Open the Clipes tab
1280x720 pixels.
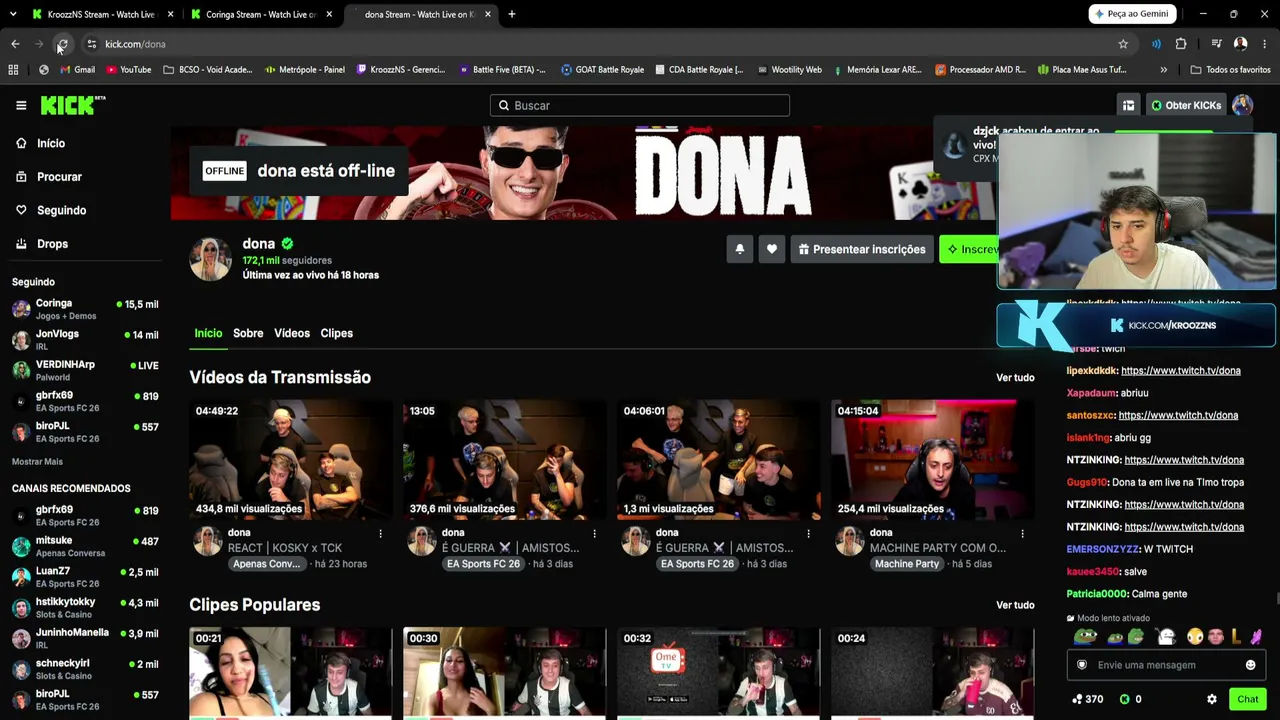(x=337, y=333)
